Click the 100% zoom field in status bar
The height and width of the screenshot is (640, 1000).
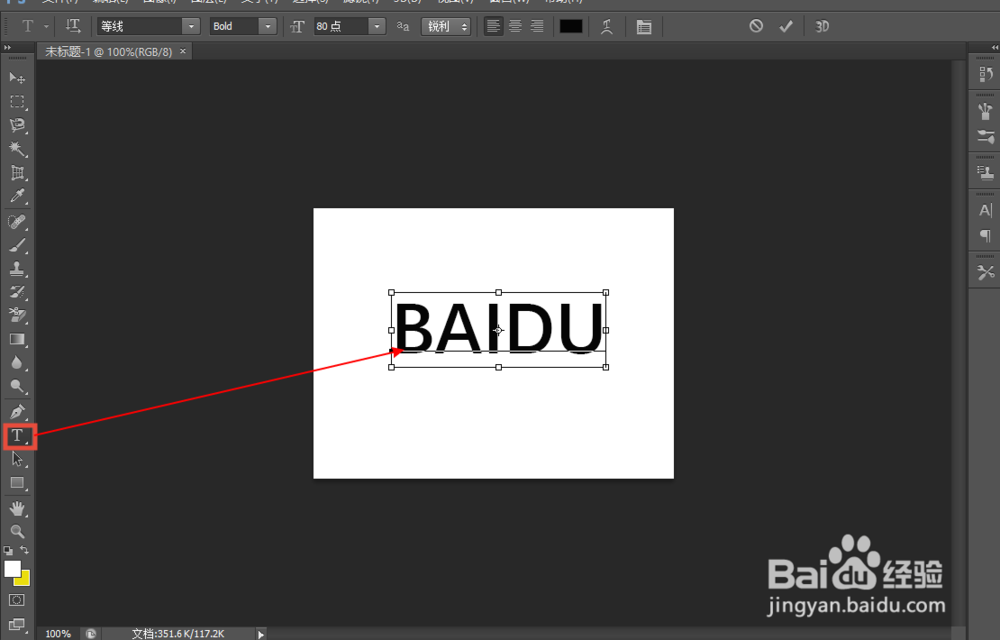(x=58, y=634)
